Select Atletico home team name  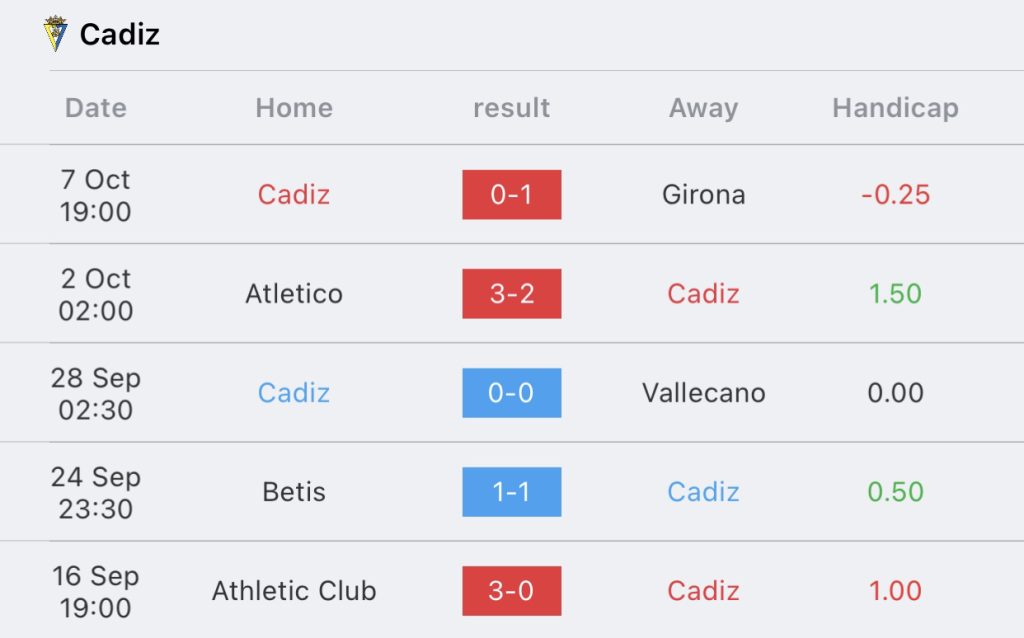294,294
